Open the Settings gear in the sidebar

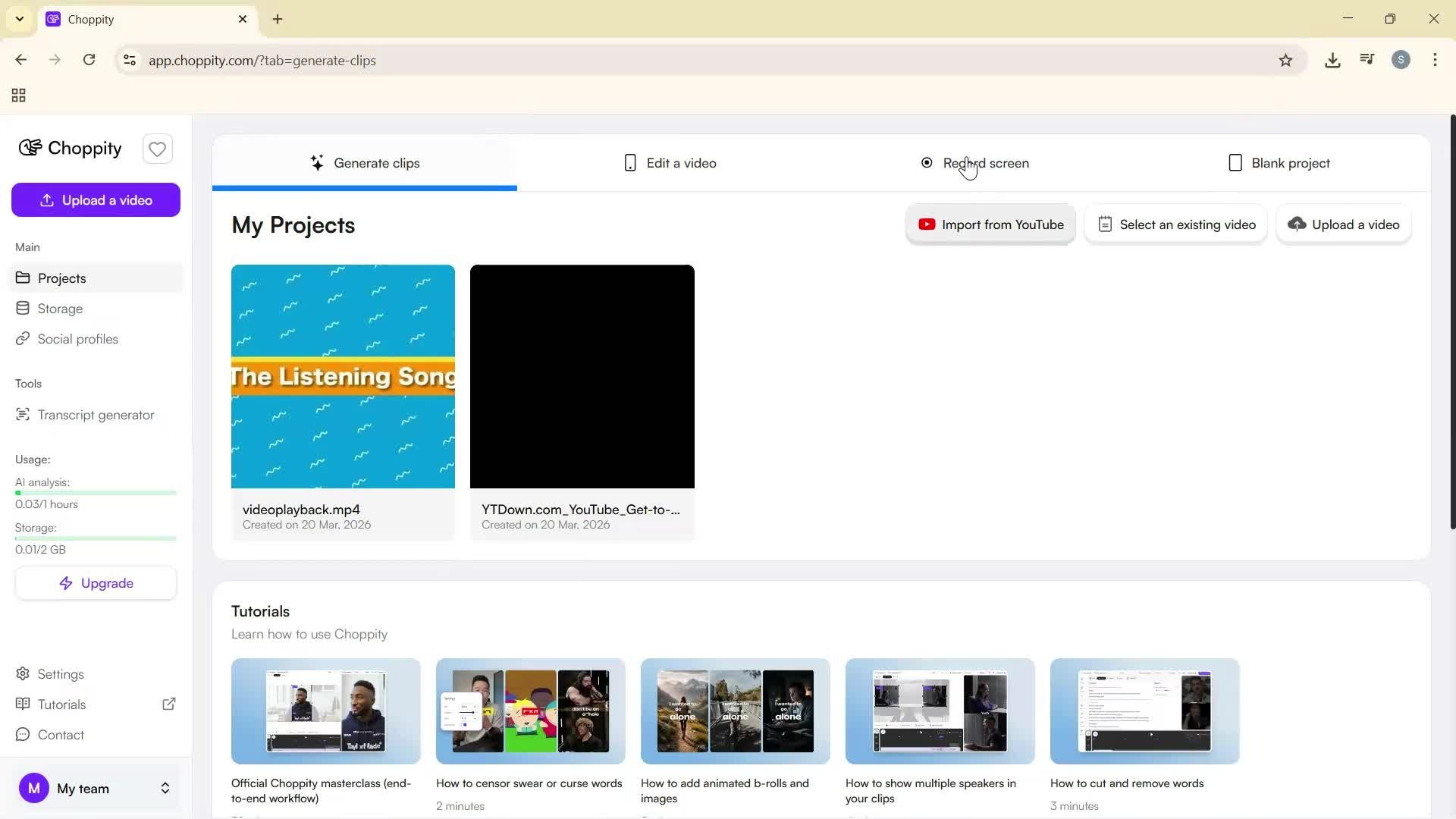click(60, 673)
